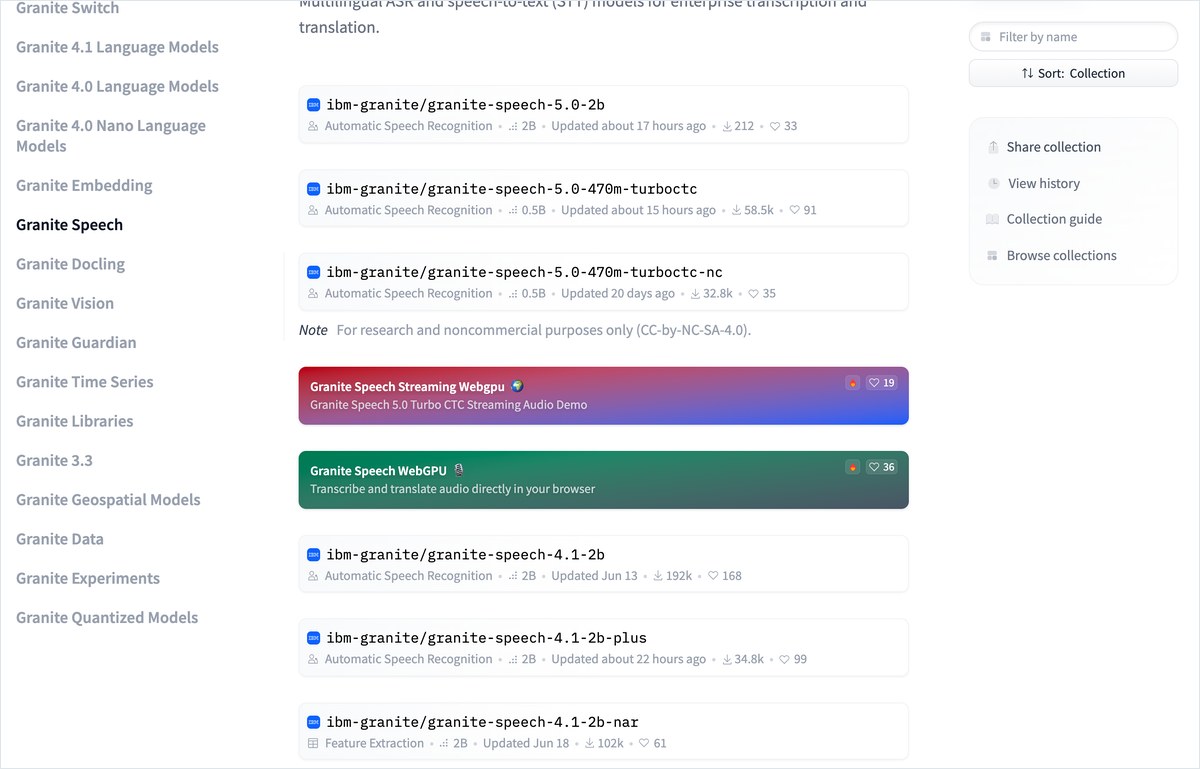
Task: Open Granite 3.3 collection
Action: click(54, 461)
